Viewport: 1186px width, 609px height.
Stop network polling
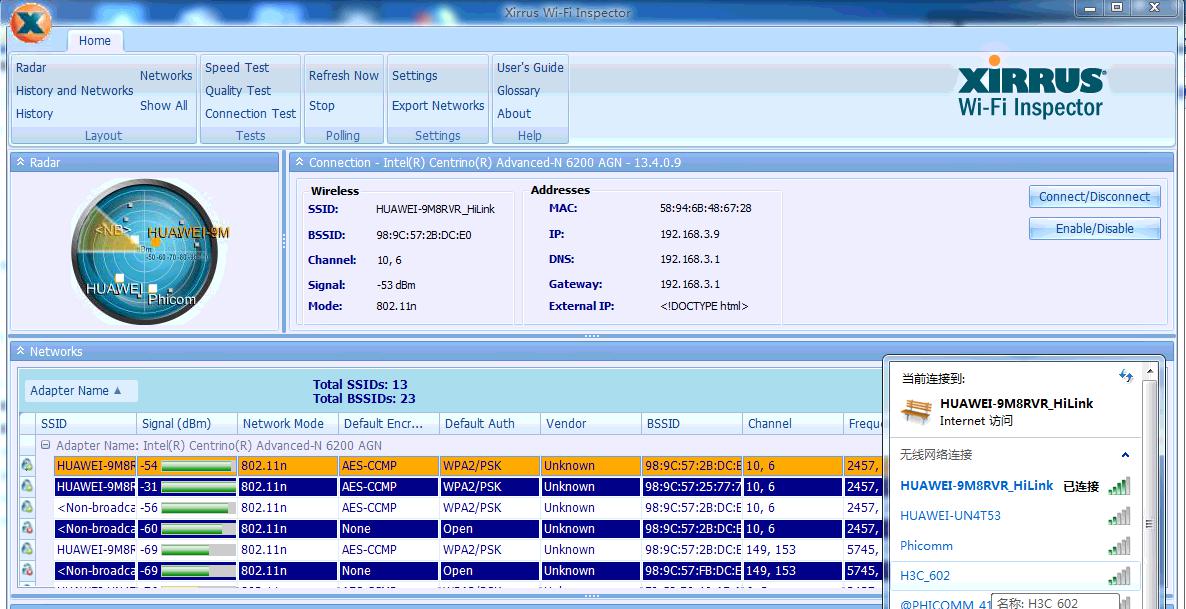click(x=321, y=106)
